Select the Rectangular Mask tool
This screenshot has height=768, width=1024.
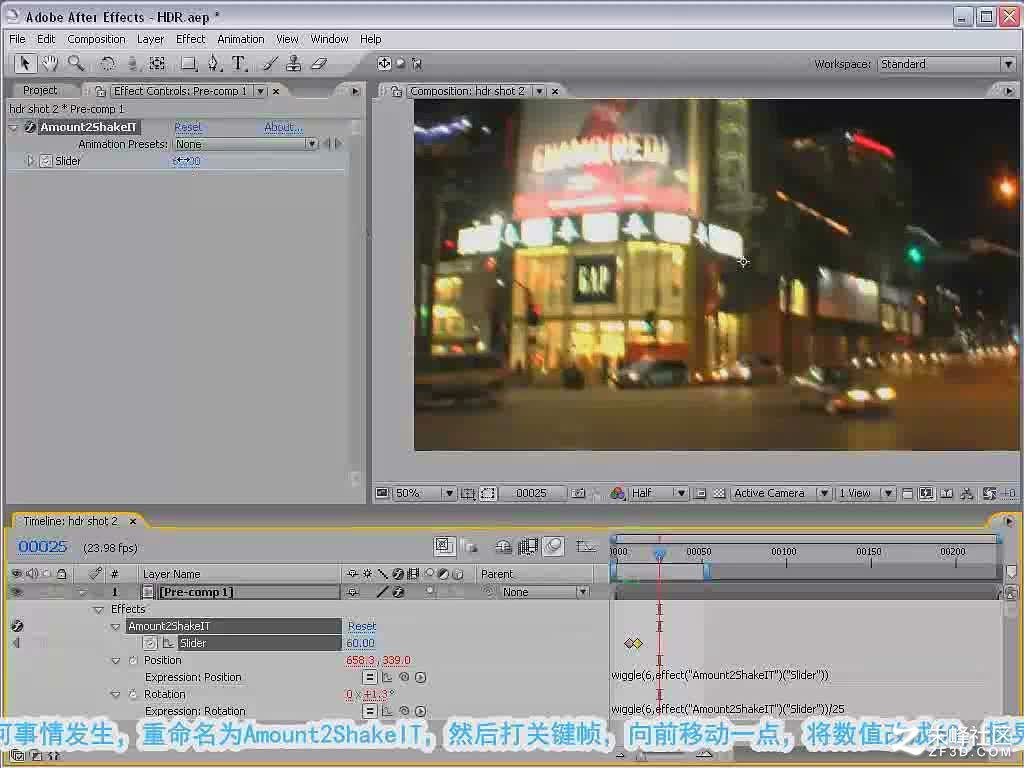(189, 63)
